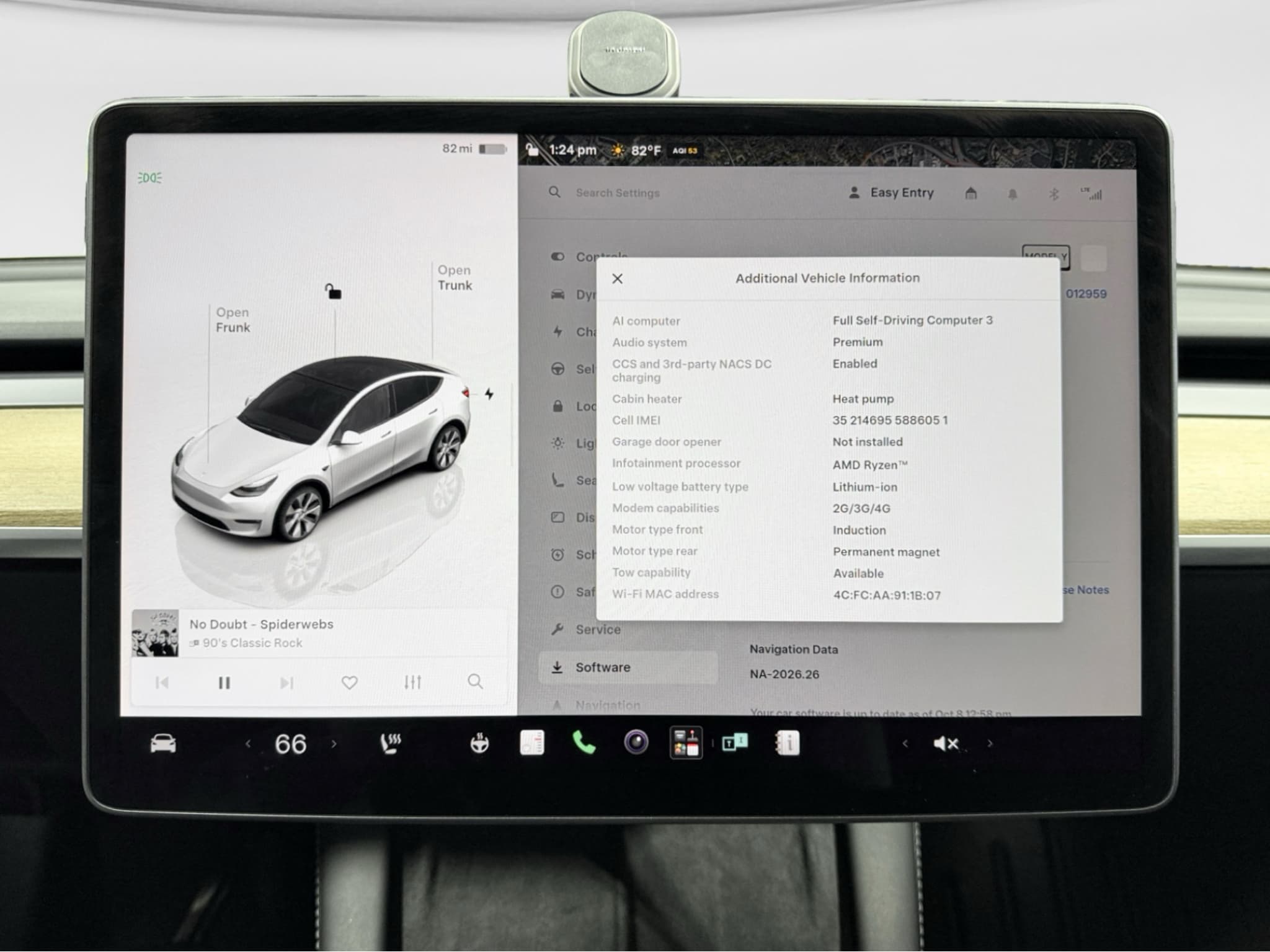This screenshot has height=952, width=1270.
Task: Raise volume with right chevron
Action: [990, 743]
